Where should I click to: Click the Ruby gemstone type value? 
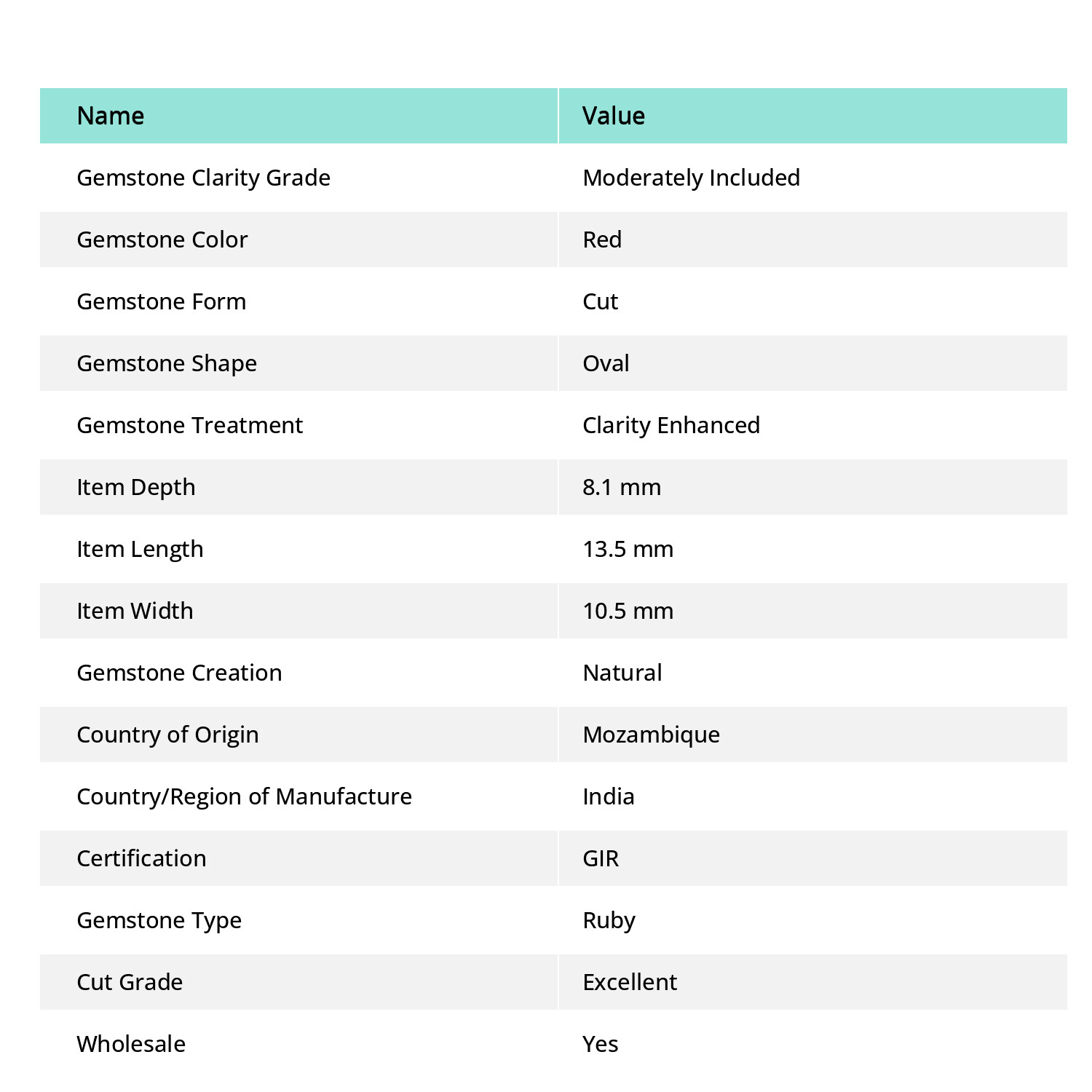pyautogui.click(x=609, y=920)
